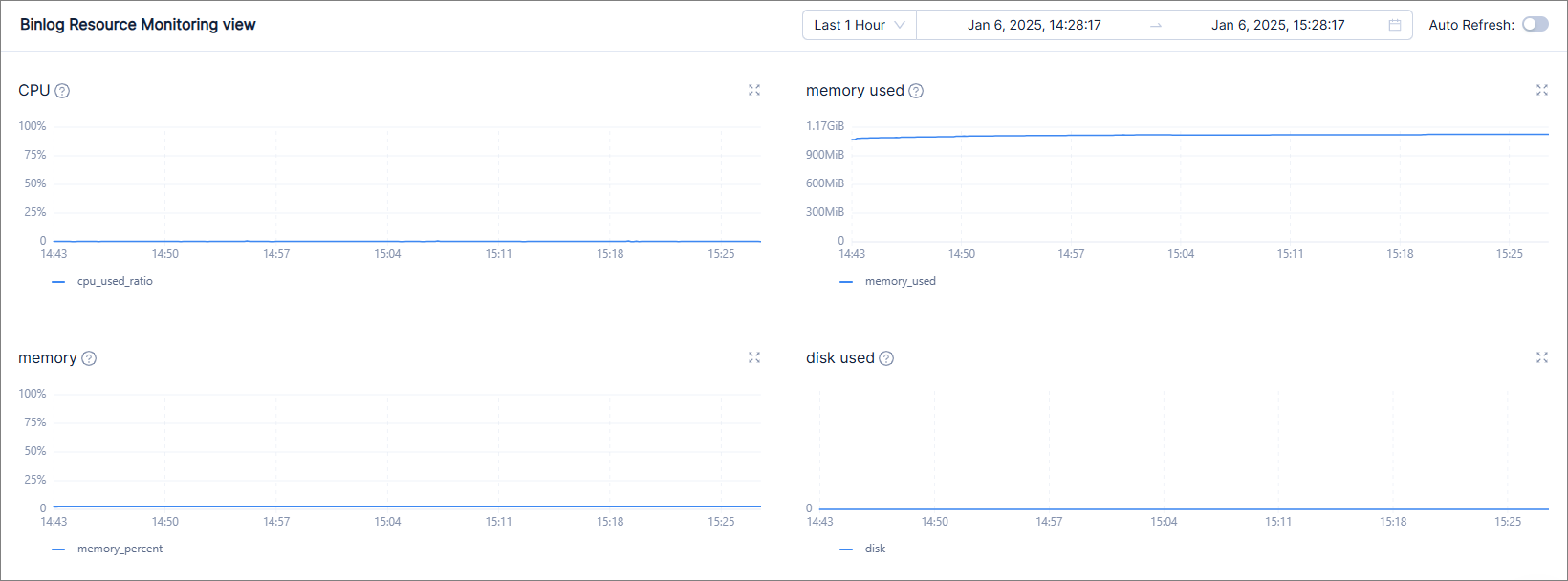
Task: Open the calendar date picker icon
Action: click(1395, 25)
